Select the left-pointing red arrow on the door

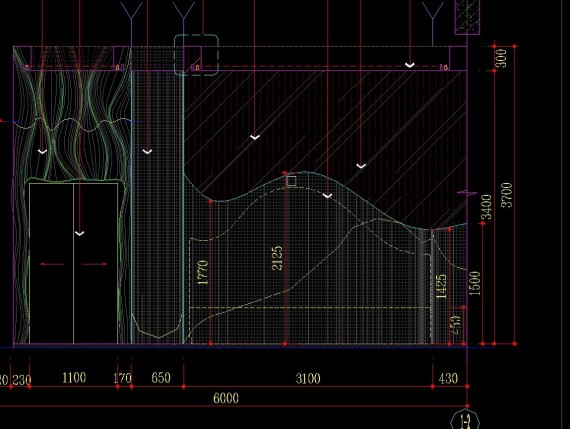click(52, 264)
